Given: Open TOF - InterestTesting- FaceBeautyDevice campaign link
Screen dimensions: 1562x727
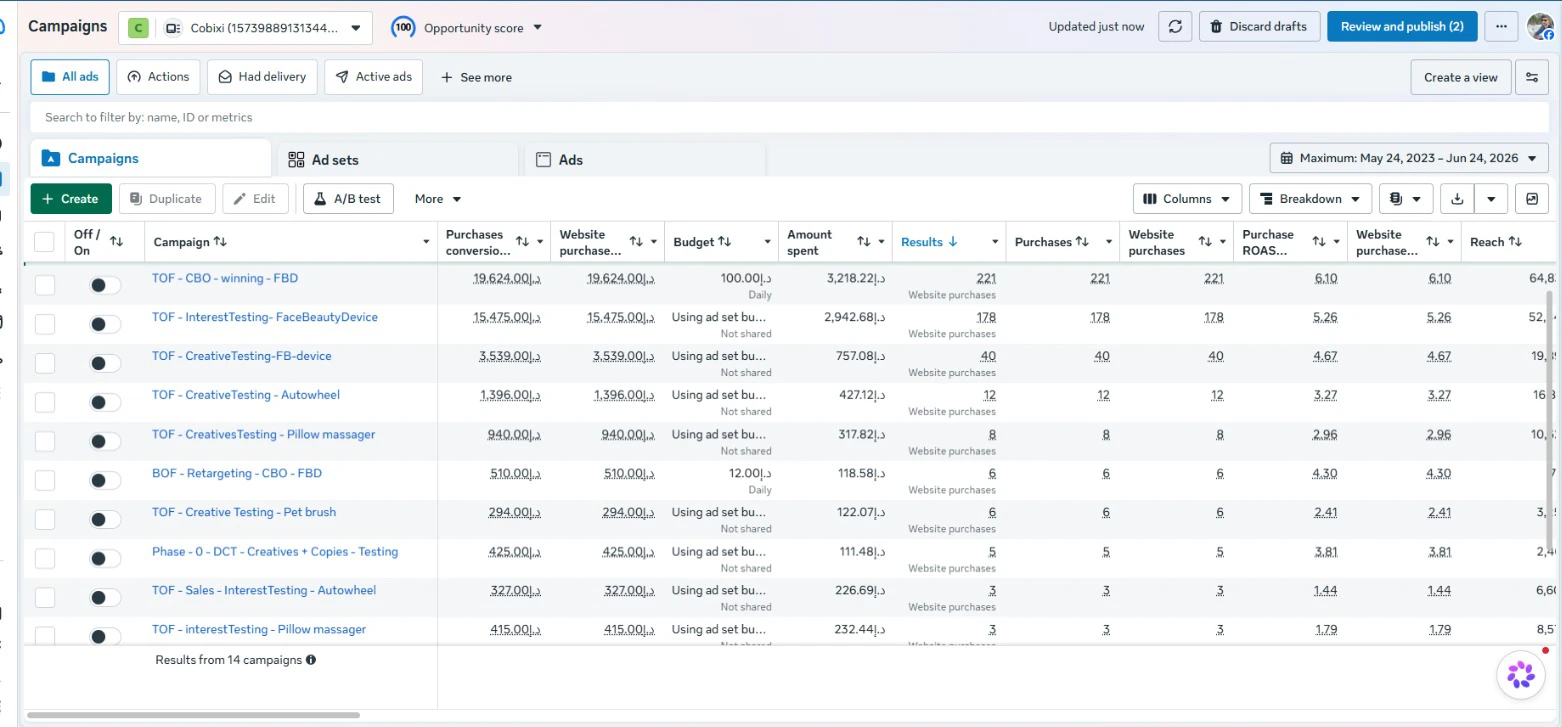Looking at the screenshot, I should [265, 317].
